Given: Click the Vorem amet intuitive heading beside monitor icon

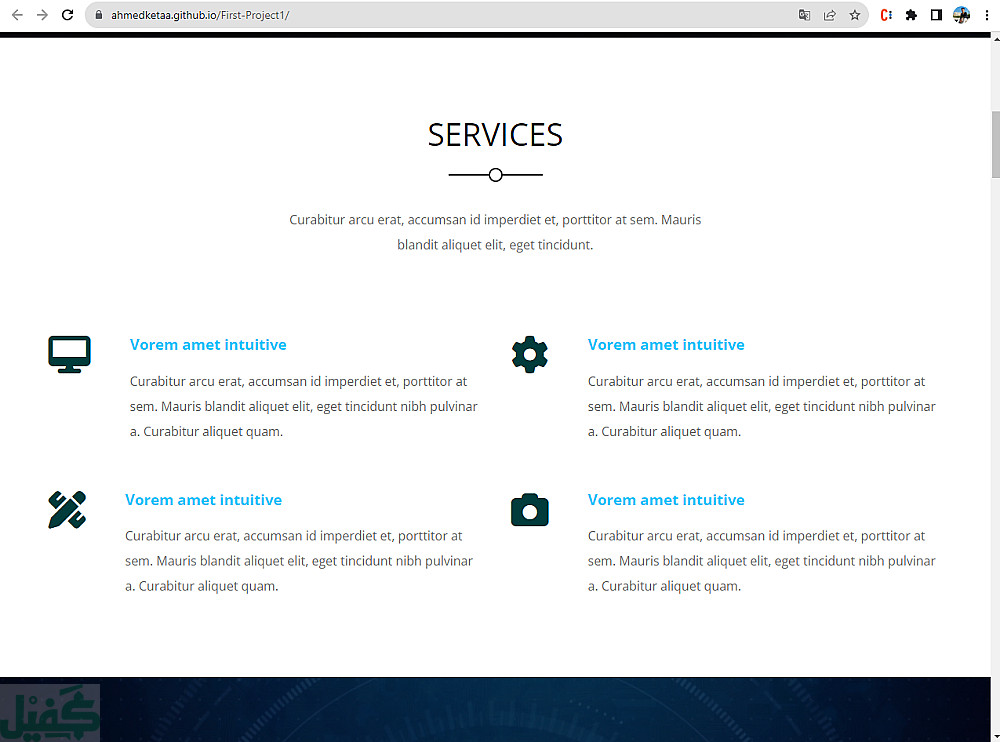Looking at the screenshot, I should coord(208,345).
